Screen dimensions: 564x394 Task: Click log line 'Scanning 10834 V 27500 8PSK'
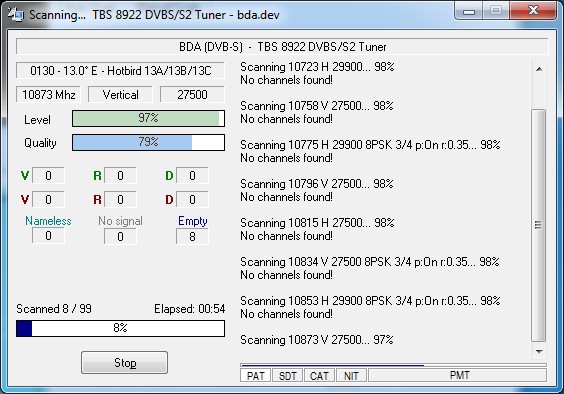point(370,262)
